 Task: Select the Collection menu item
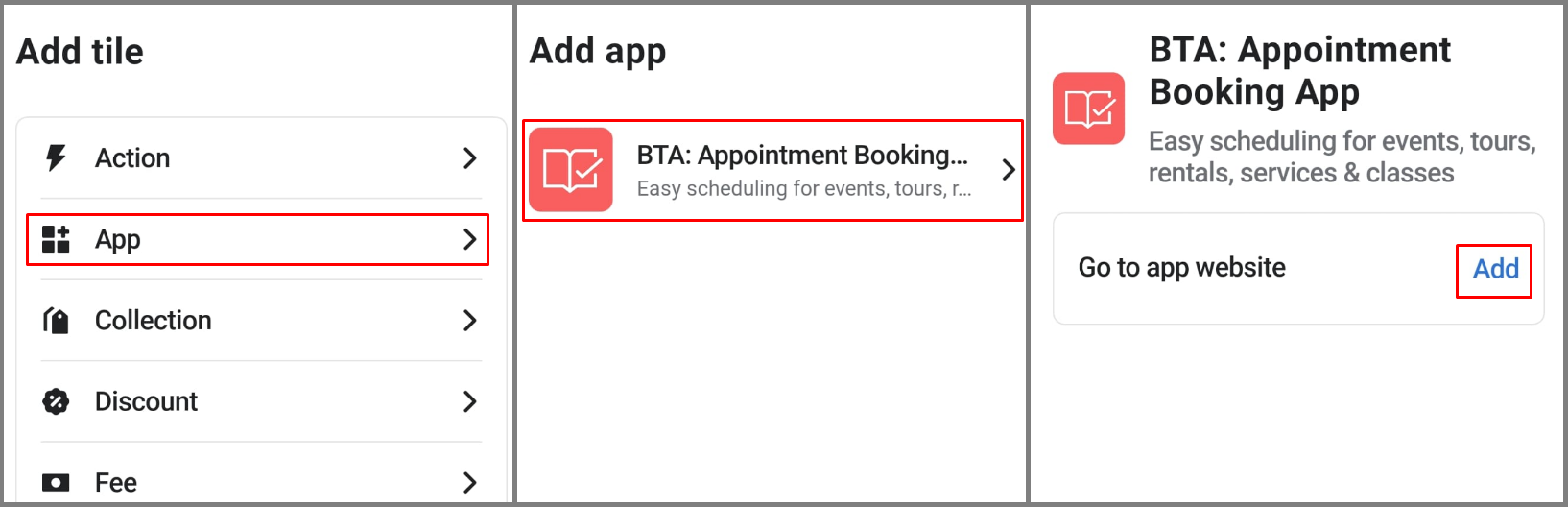(x=261, y=320)
